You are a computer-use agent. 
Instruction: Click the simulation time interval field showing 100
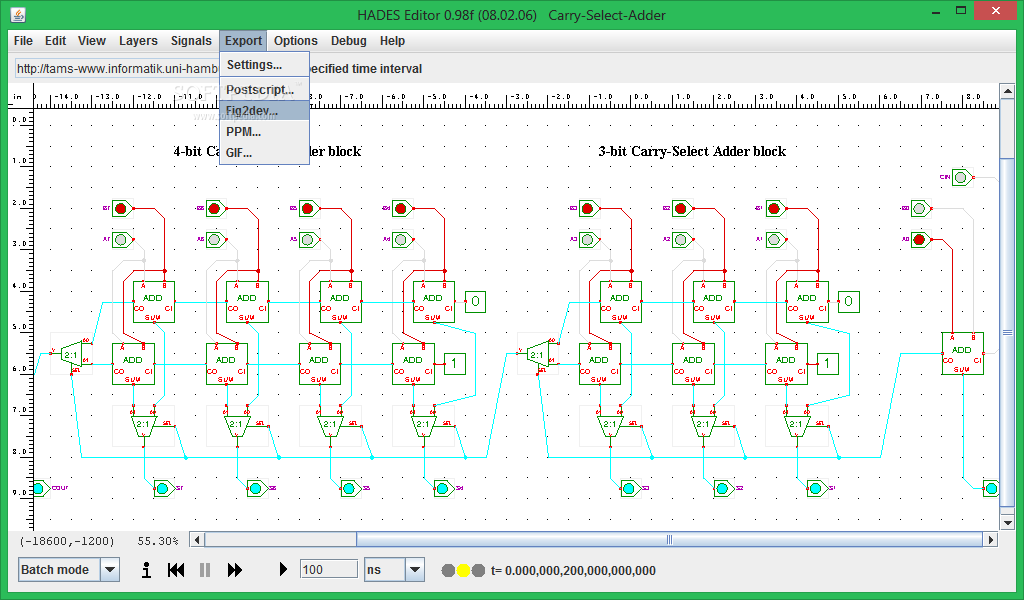[328, 569]
